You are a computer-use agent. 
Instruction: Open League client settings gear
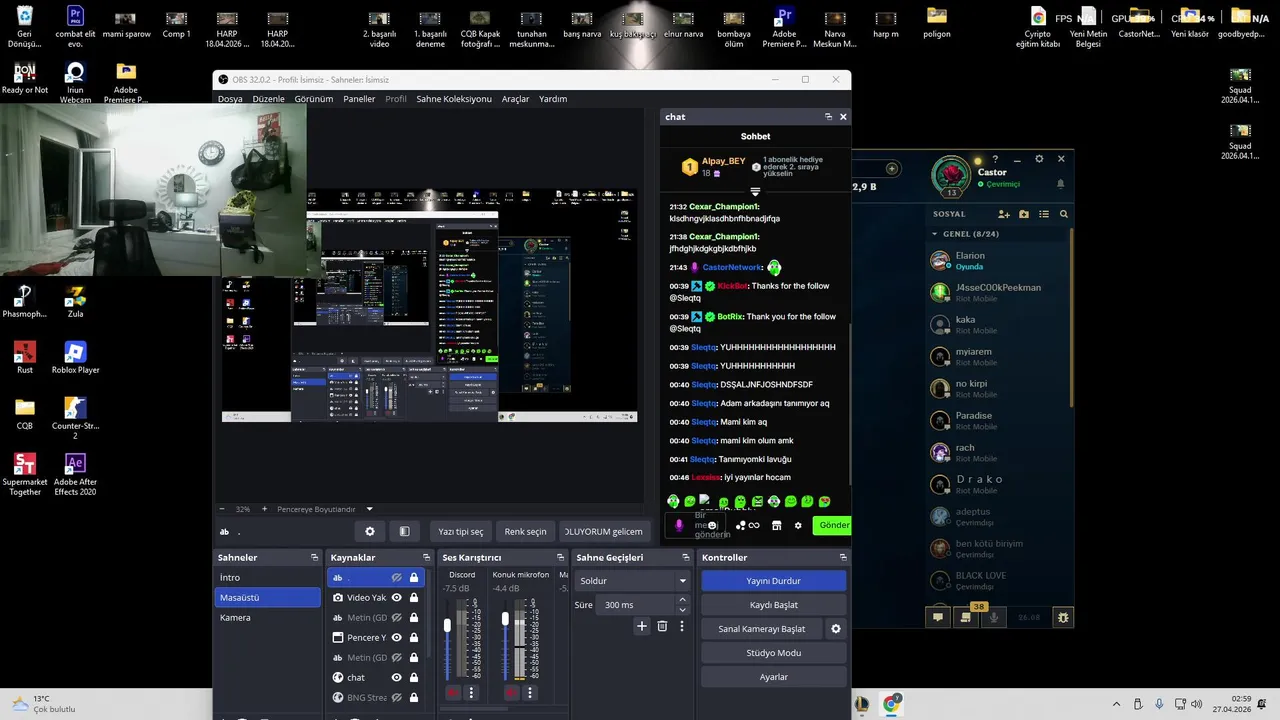click(1039, 159)
